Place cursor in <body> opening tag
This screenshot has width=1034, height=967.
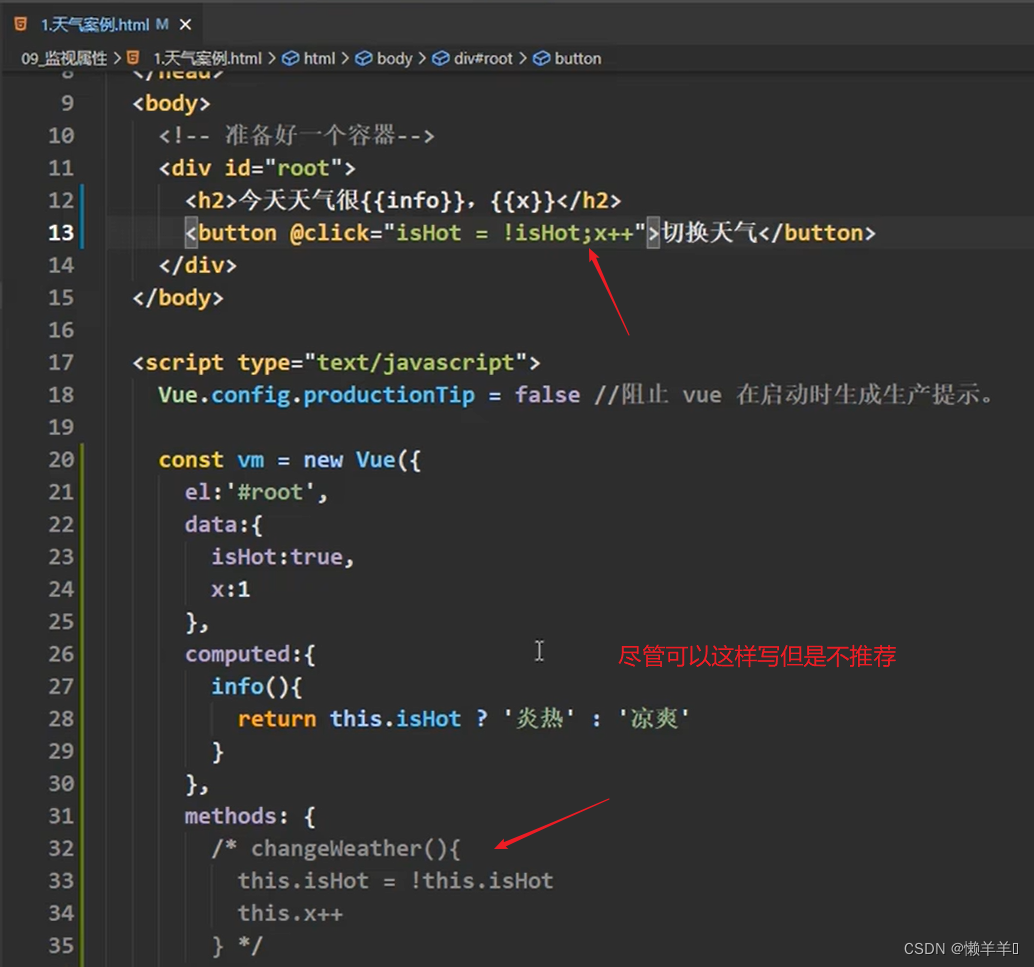pyautogui.click(x=171, y=104)
